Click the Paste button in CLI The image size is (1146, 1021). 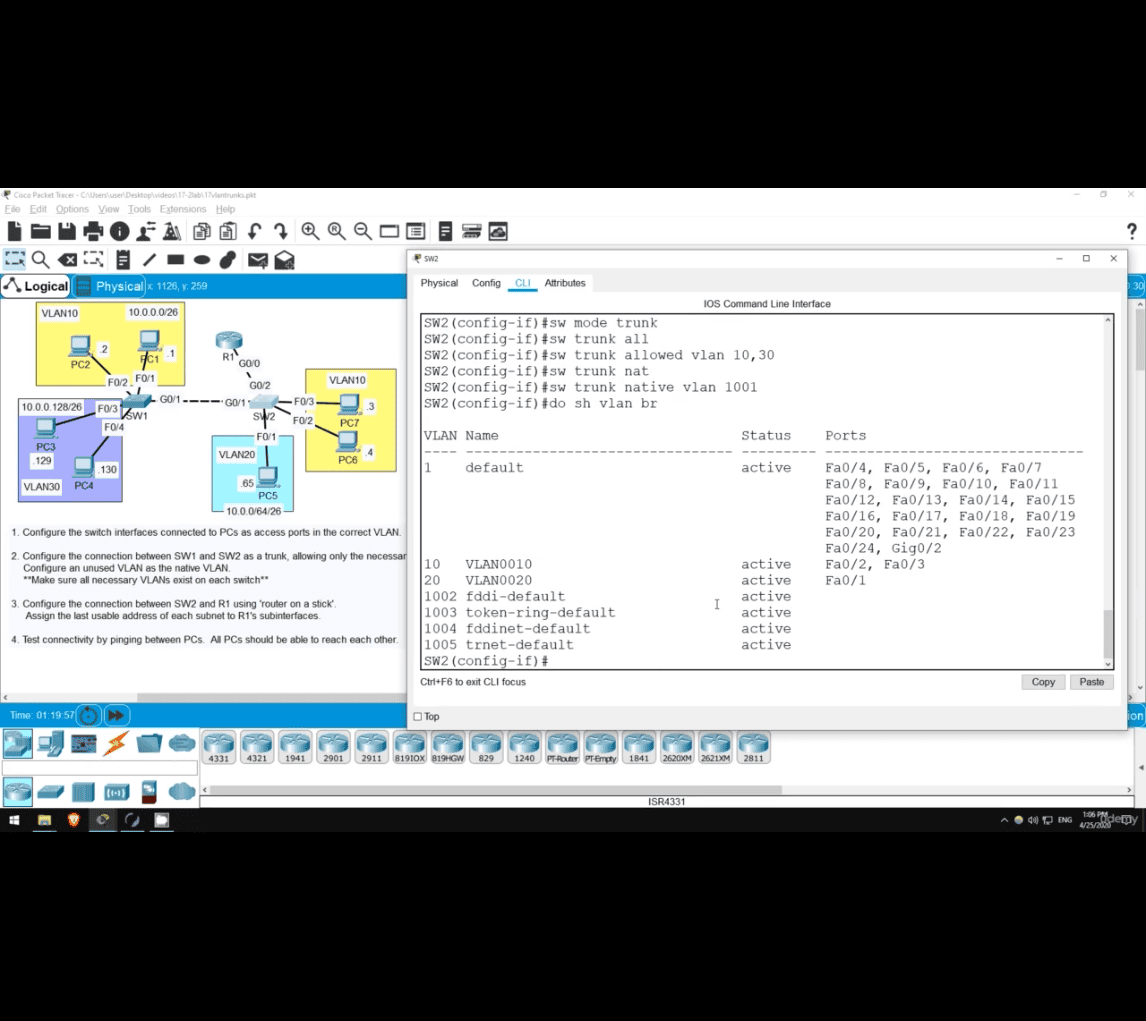point(1092,682)
